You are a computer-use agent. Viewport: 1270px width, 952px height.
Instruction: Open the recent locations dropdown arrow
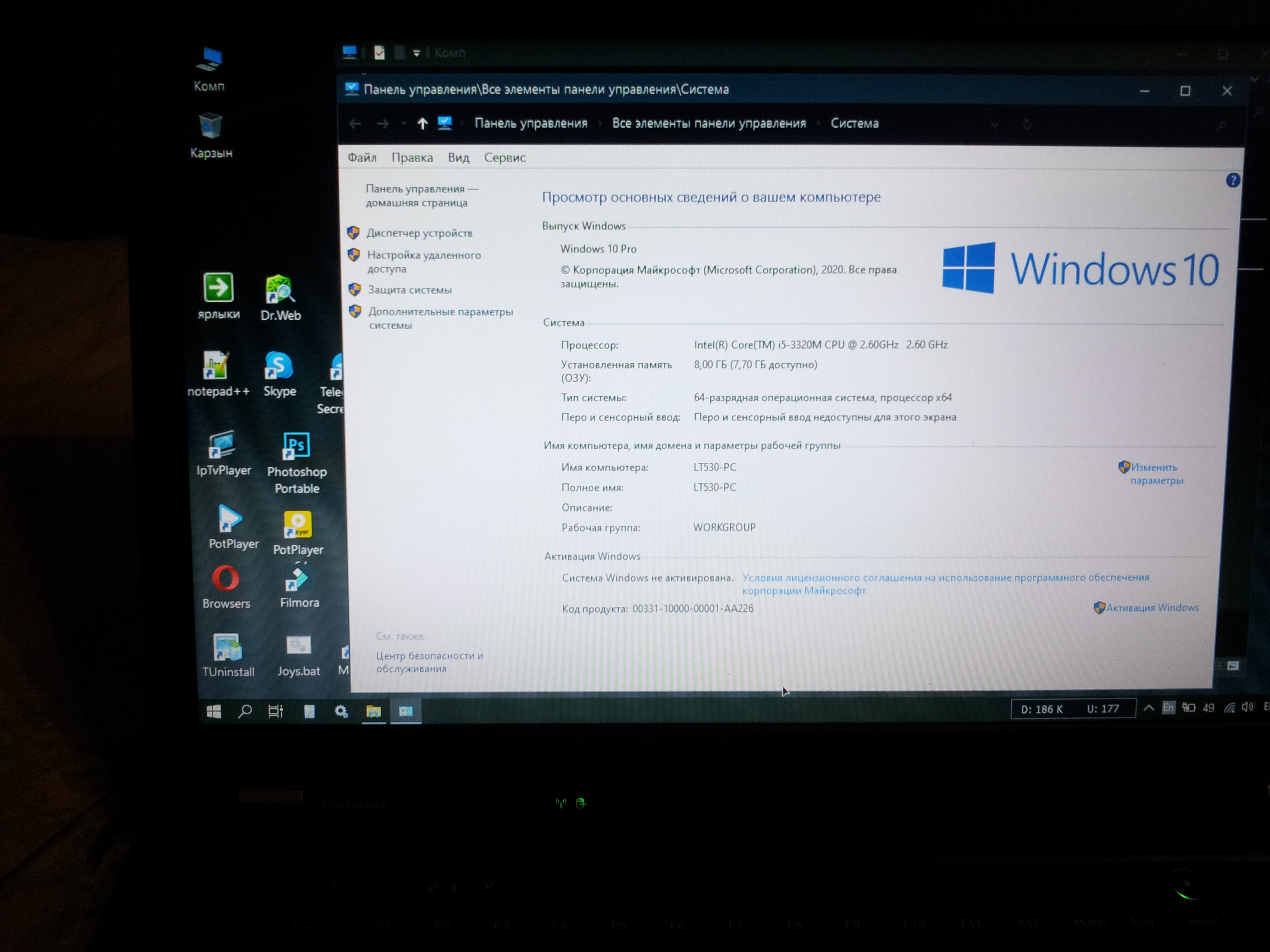tap(404, 123)
